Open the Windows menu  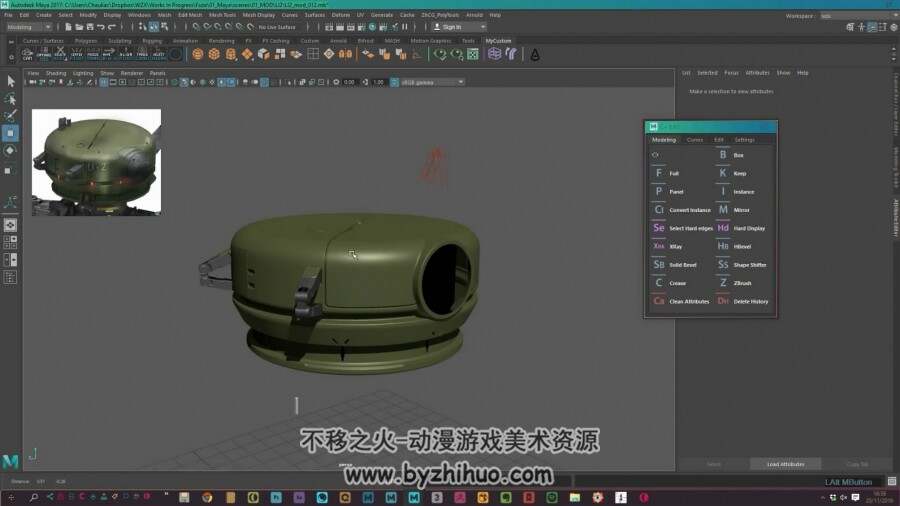click(x=139, y=15)
